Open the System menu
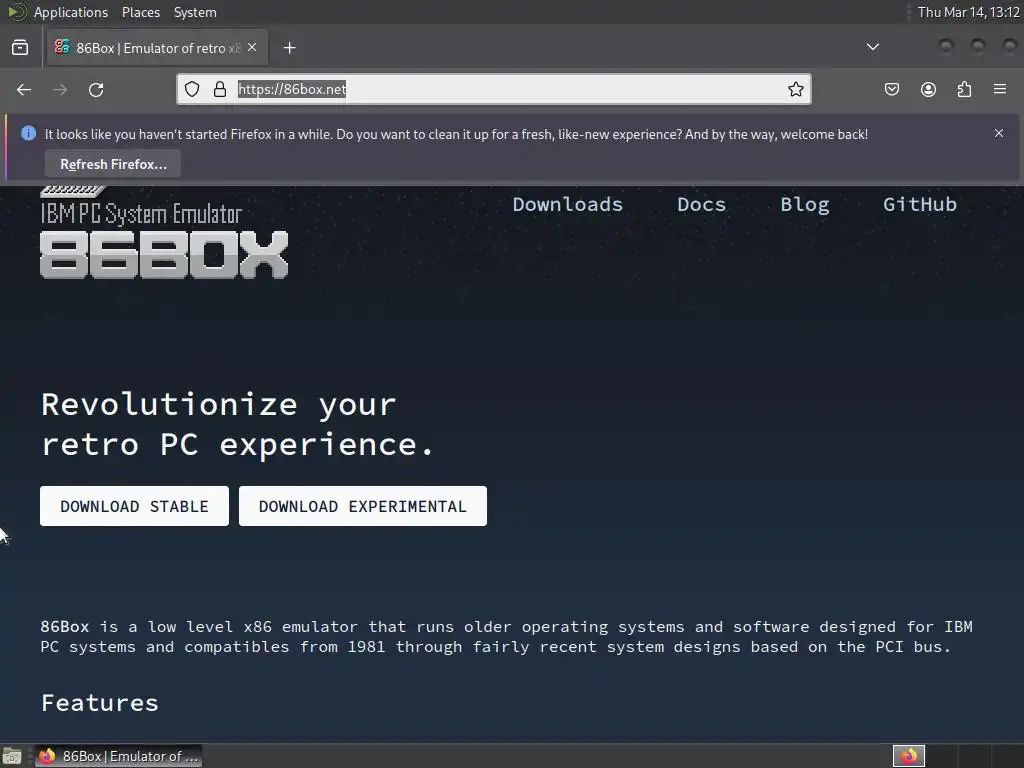Screen dimensions: 1024x768 click(195, 12)
